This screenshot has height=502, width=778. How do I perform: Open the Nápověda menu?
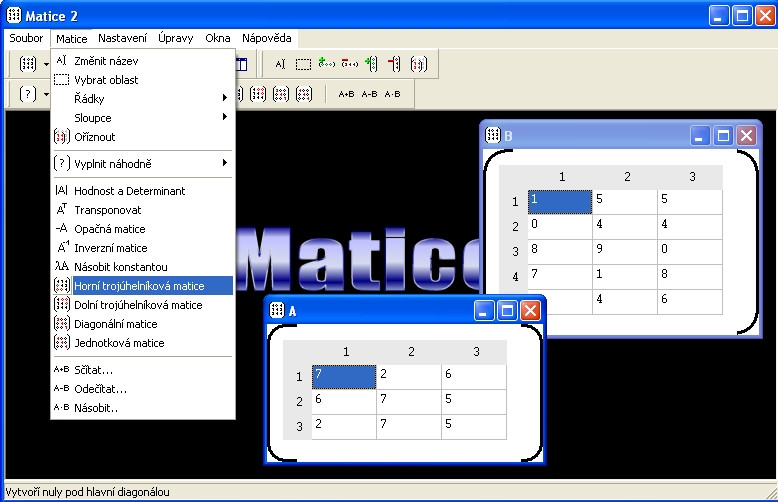click(x=267, y=38)
